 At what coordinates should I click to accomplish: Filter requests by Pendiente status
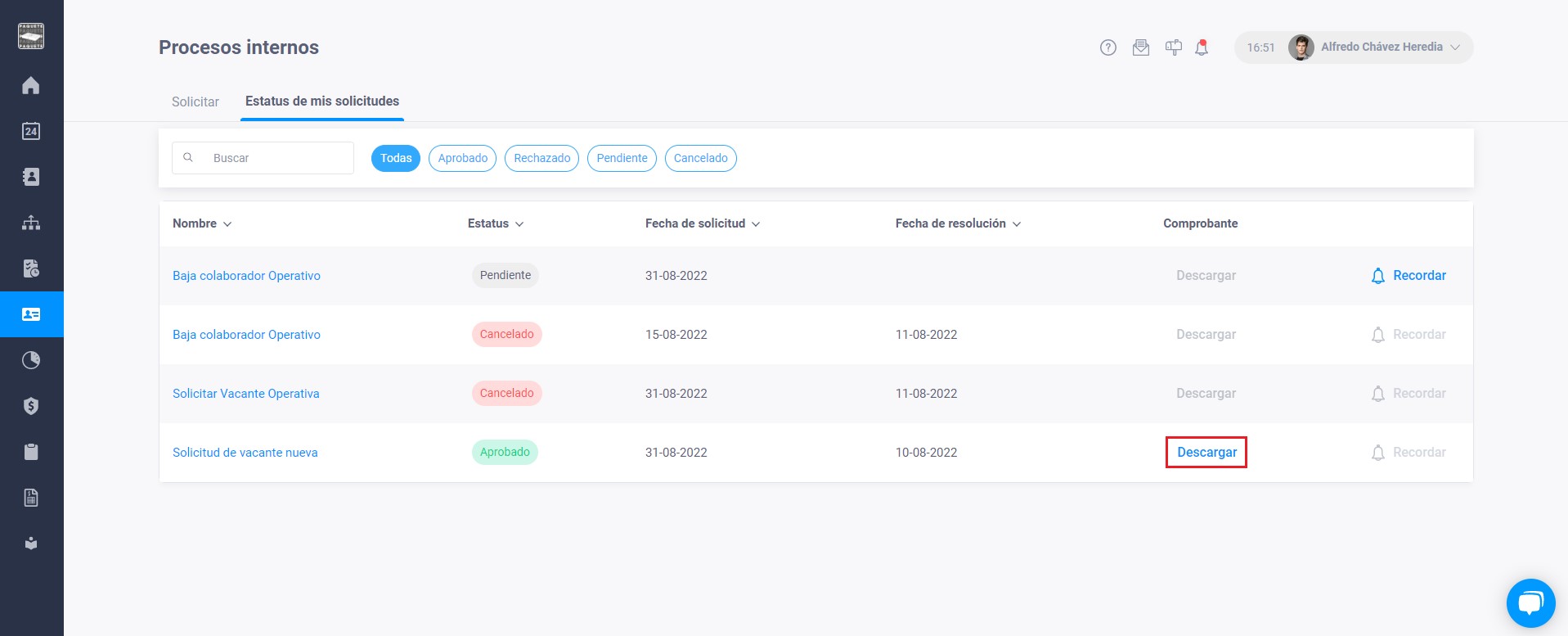coord(622,158)
